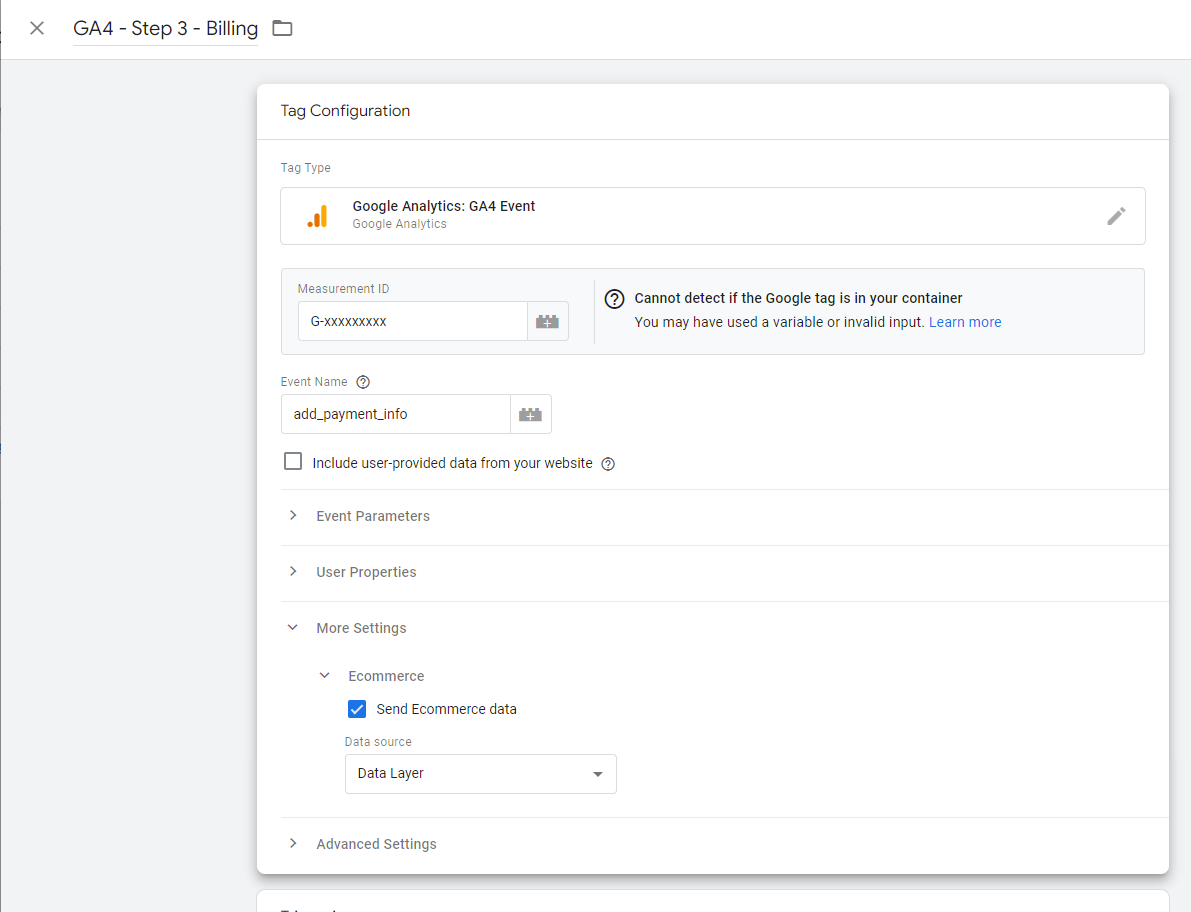Collapse the More Settings section
Viewport: 1191px width, 912px height.
click(x=361, y=628)
